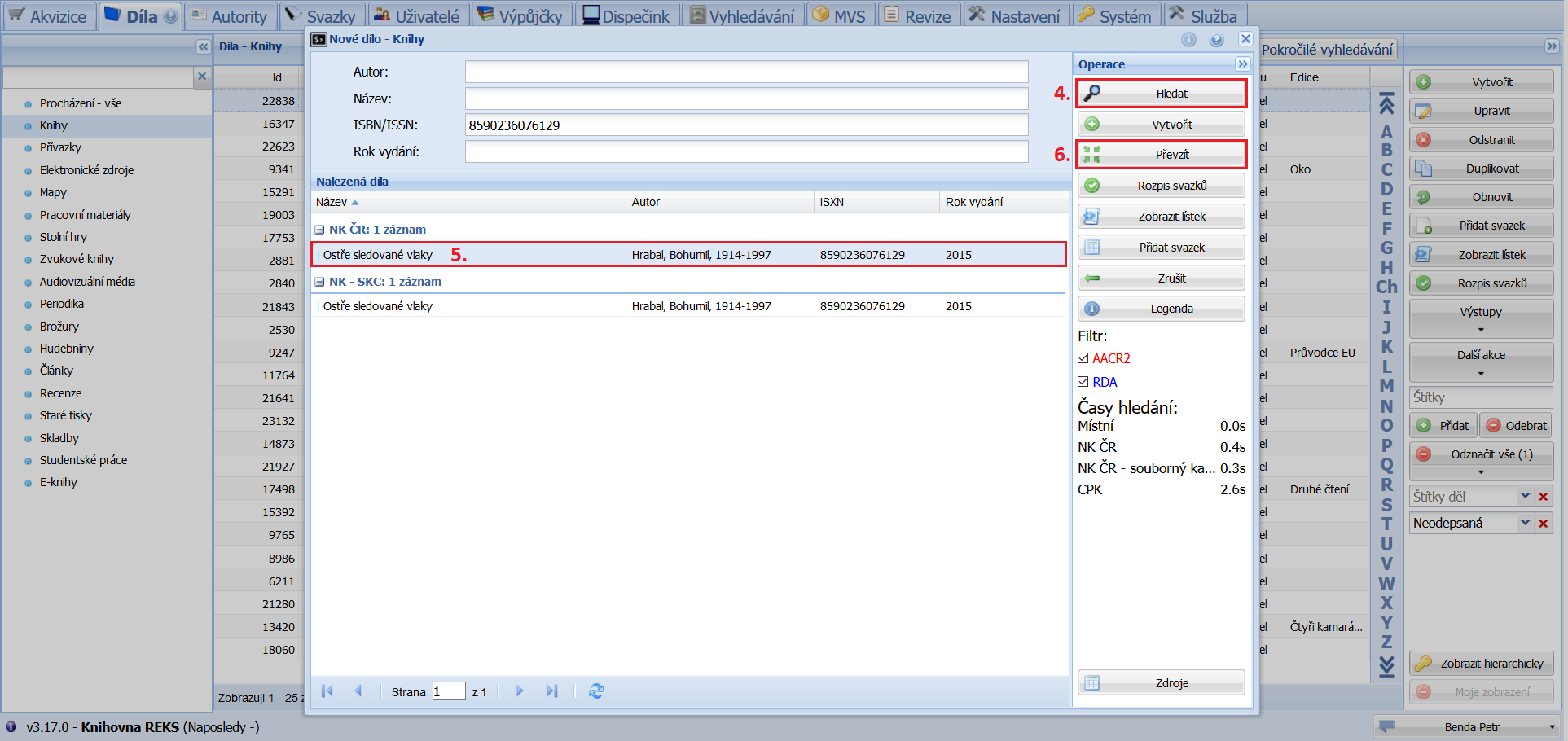Open the info icon in dialog title bar

pos(1189,40)
